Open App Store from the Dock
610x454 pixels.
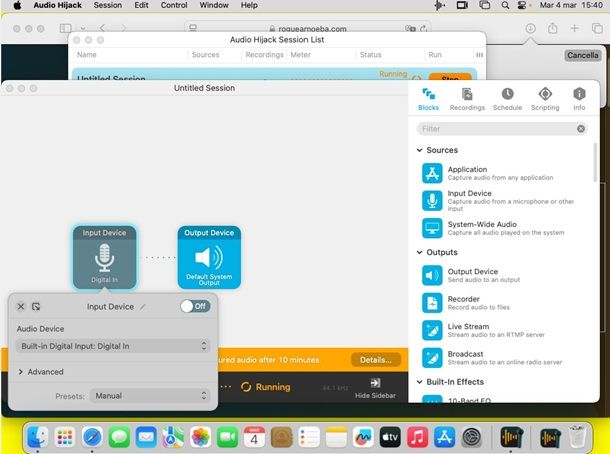444,437
